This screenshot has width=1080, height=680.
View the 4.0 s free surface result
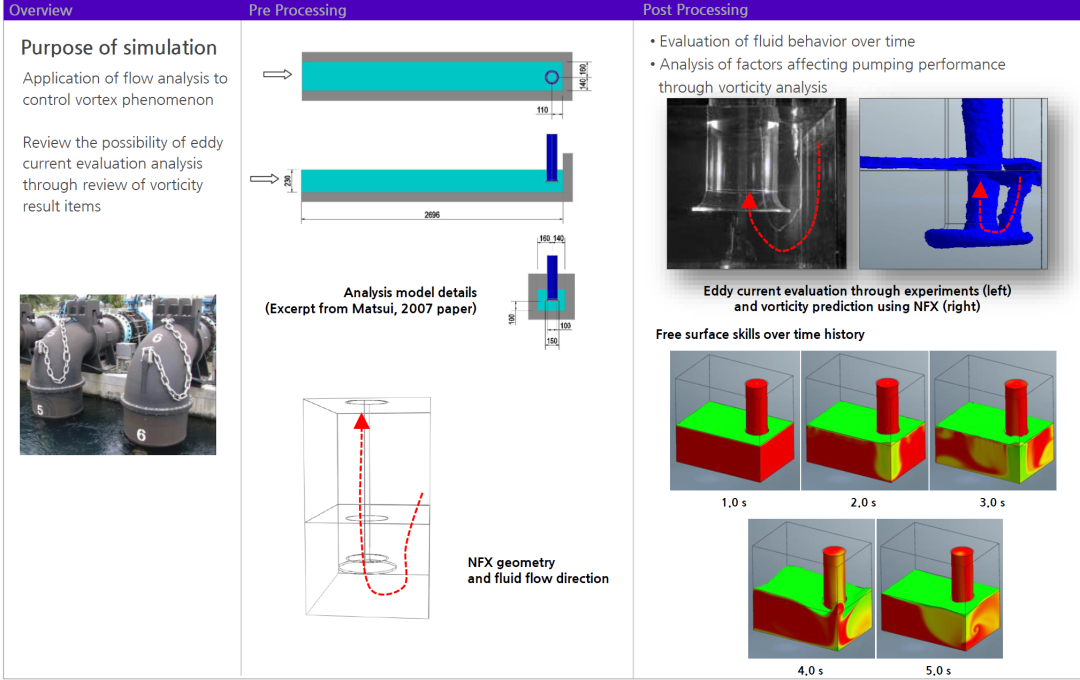(811, 589)
